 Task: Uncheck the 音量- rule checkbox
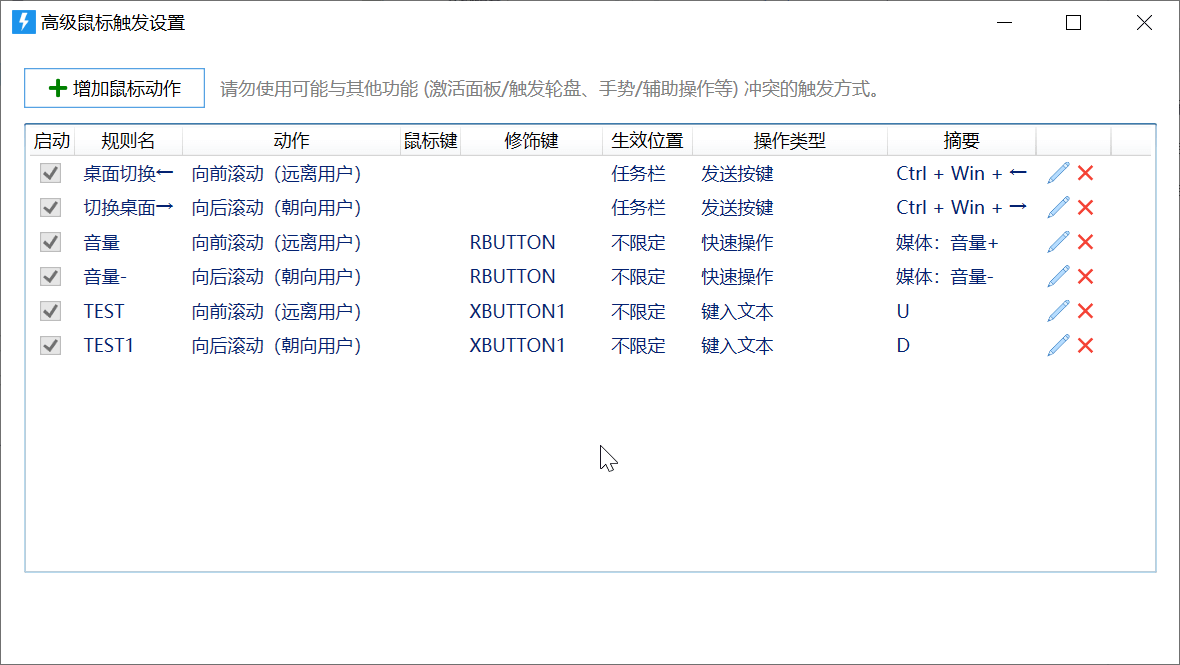[50, 277]
